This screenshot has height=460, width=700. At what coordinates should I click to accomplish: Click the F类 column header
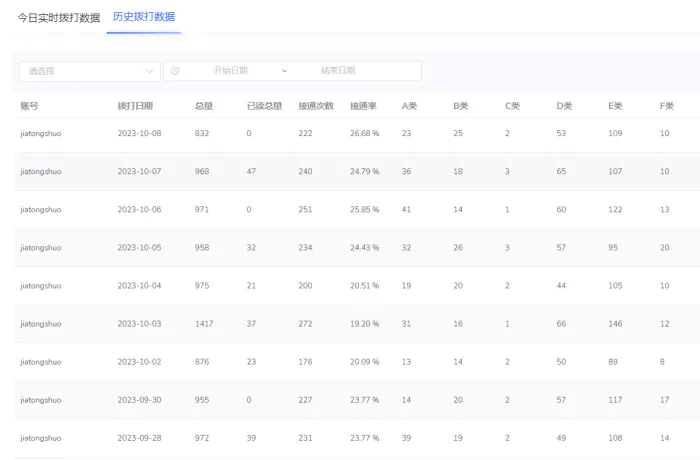click(x=667, y=106)
